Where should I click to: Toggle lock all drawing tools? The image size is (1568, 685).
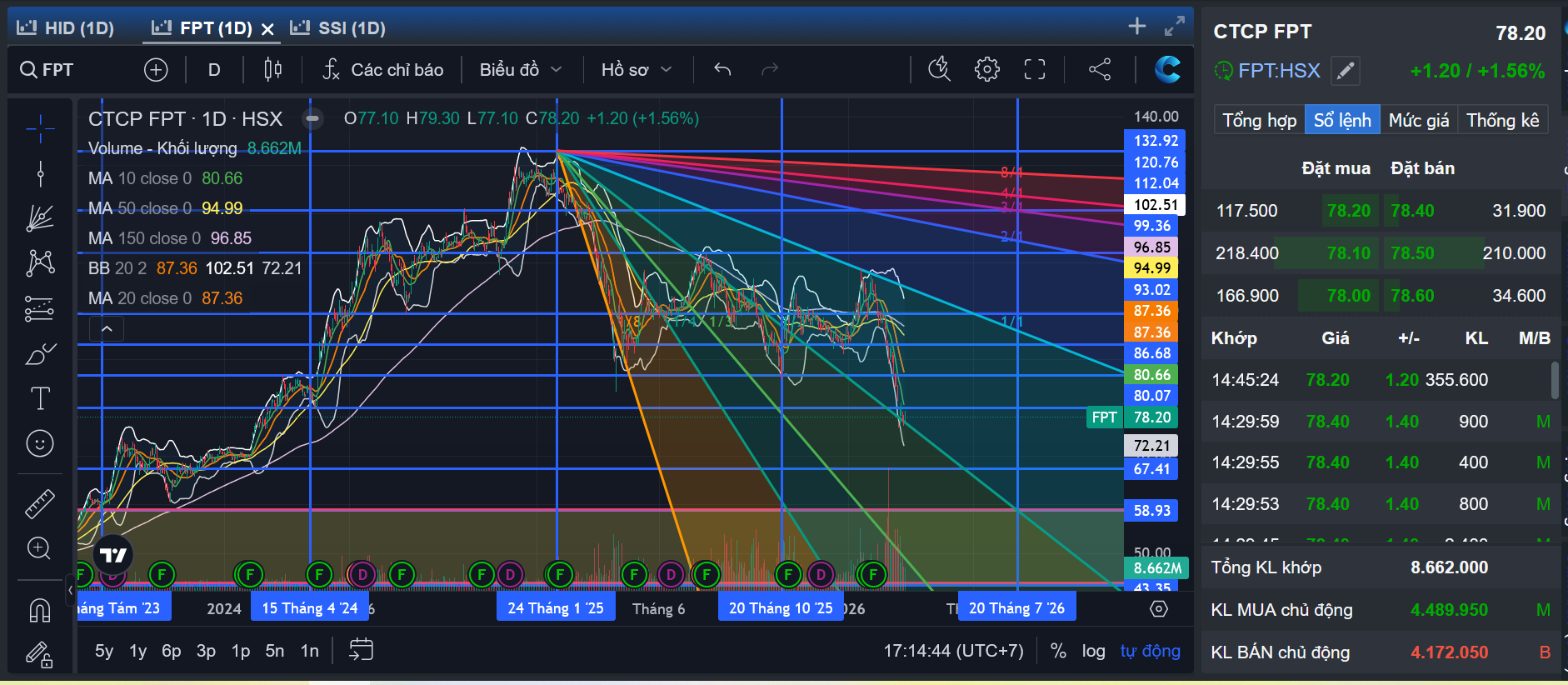pyautogui.click(x=40, y=654)
